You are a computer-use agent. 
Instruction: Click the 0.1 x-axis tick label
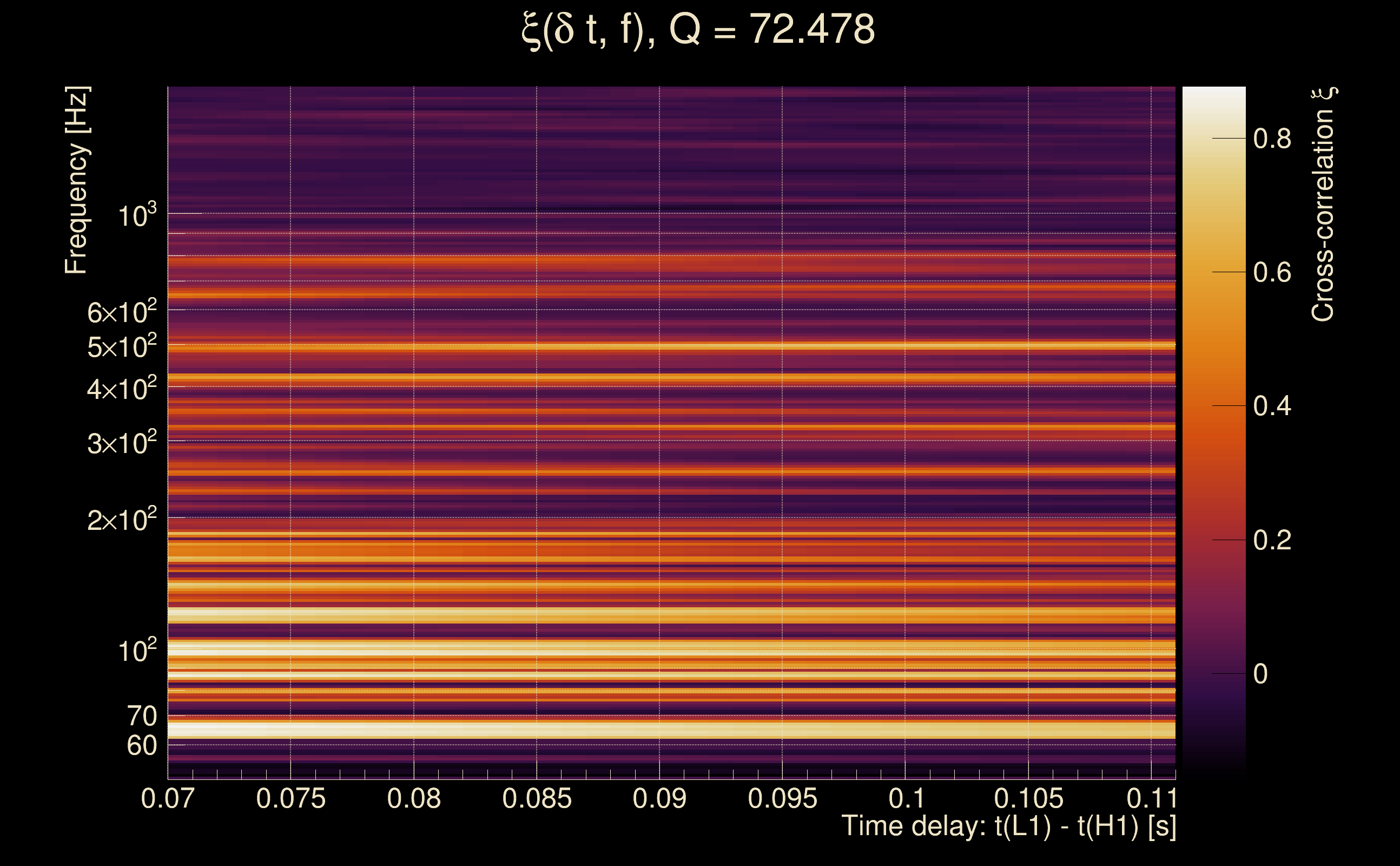click(906, 798)
